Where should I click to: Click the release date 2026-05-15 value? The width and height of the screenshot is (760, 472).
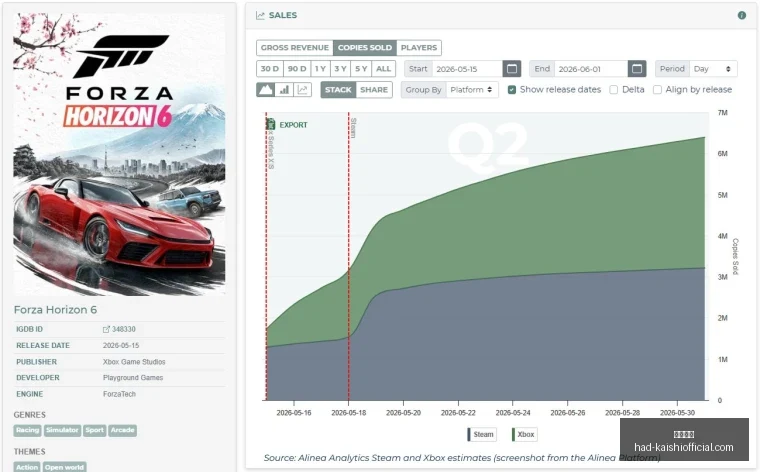(121, 346)
